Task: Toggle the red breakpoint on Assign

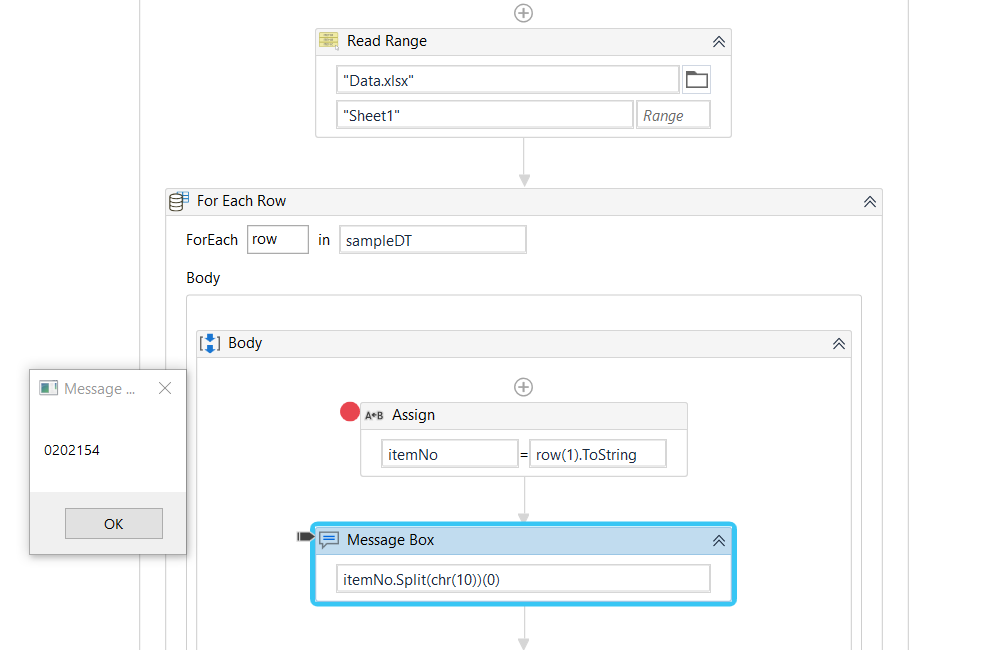Action: pos(350,412)
